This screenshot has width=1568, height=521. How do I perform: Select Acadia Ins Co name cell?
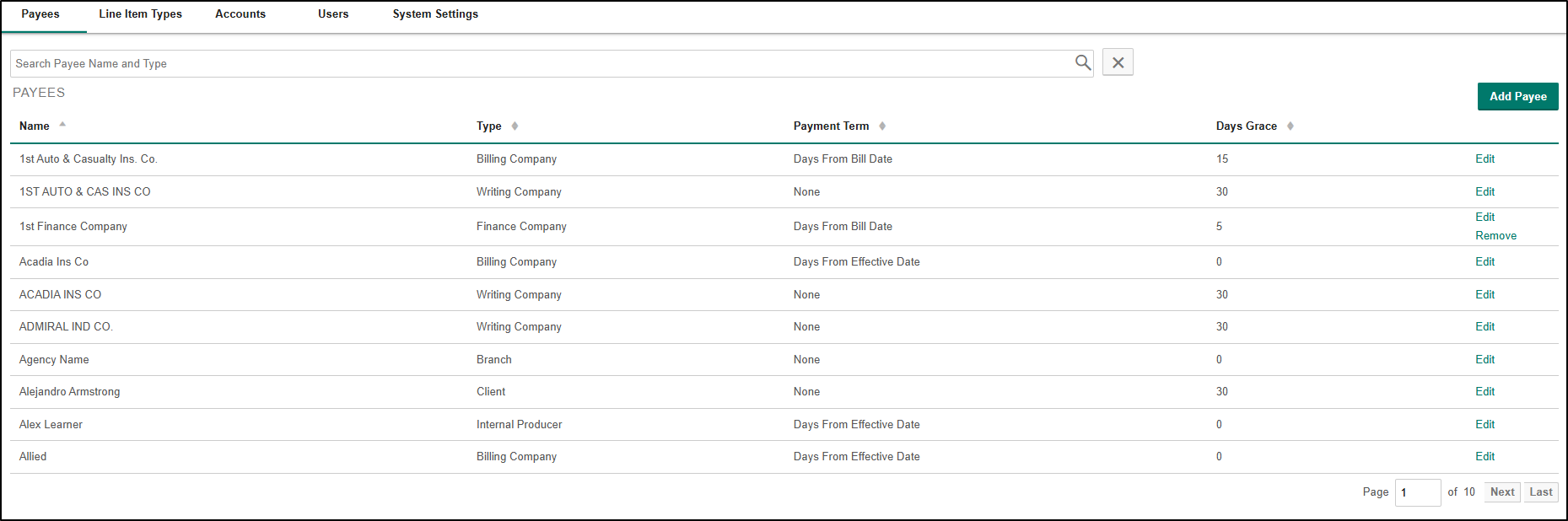pyautogui.click(x=54, y=261)
